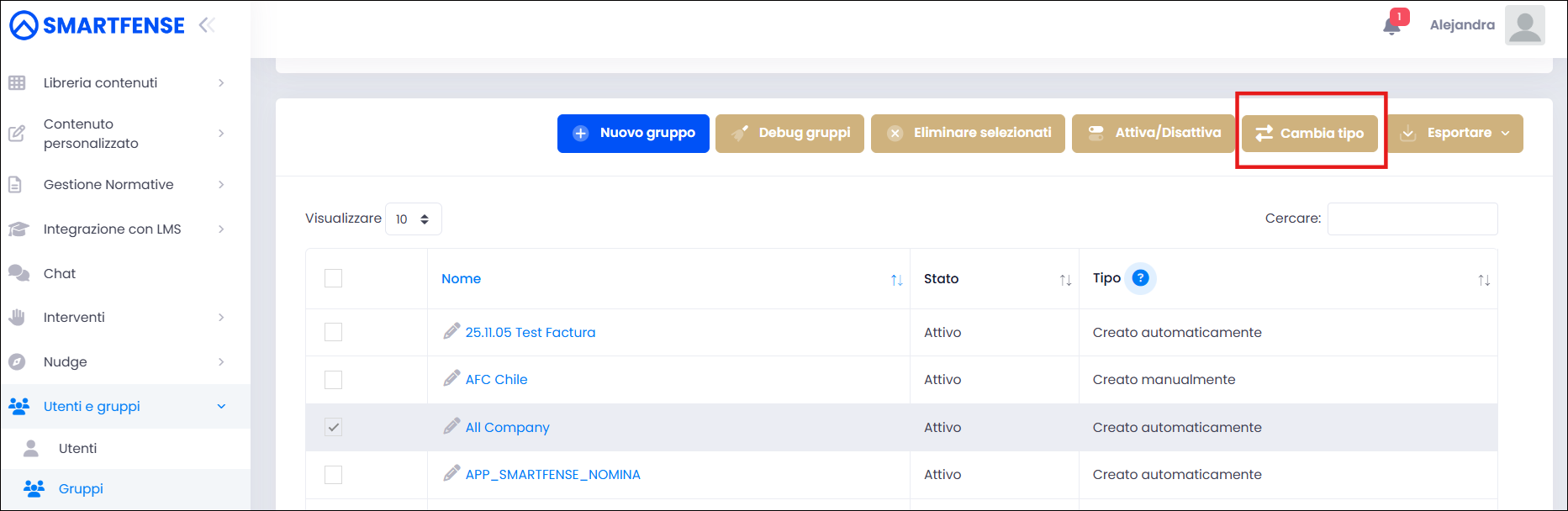Expand Integrazione con LMS chevron

click(221, 229)
